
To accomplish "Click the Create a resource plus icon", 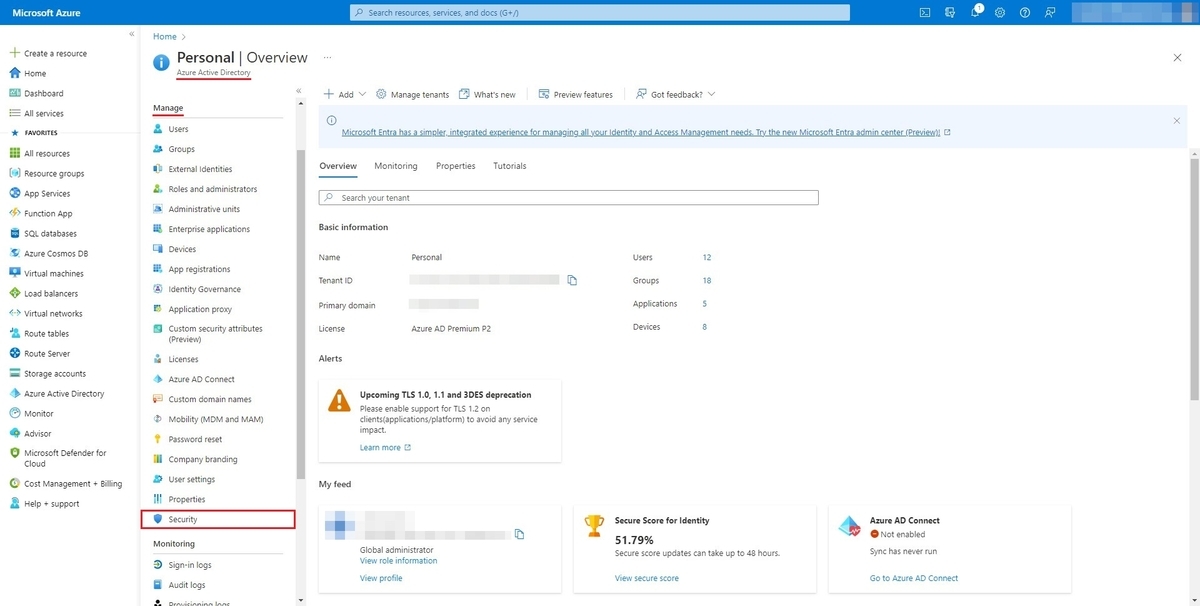I will tap(15, 53).
